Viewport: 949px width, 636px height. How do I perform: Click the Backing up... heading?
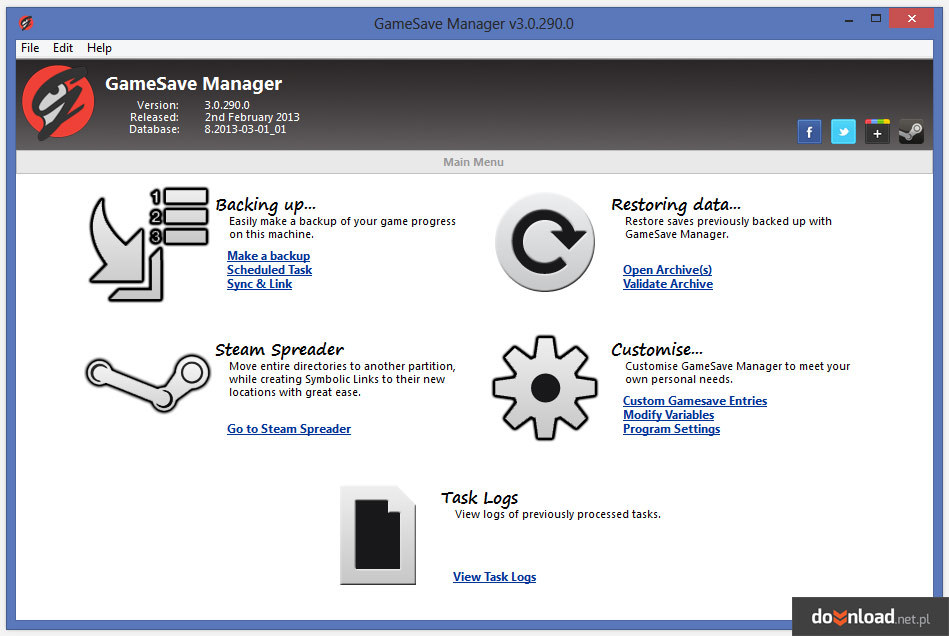click(x=266, y=205)
